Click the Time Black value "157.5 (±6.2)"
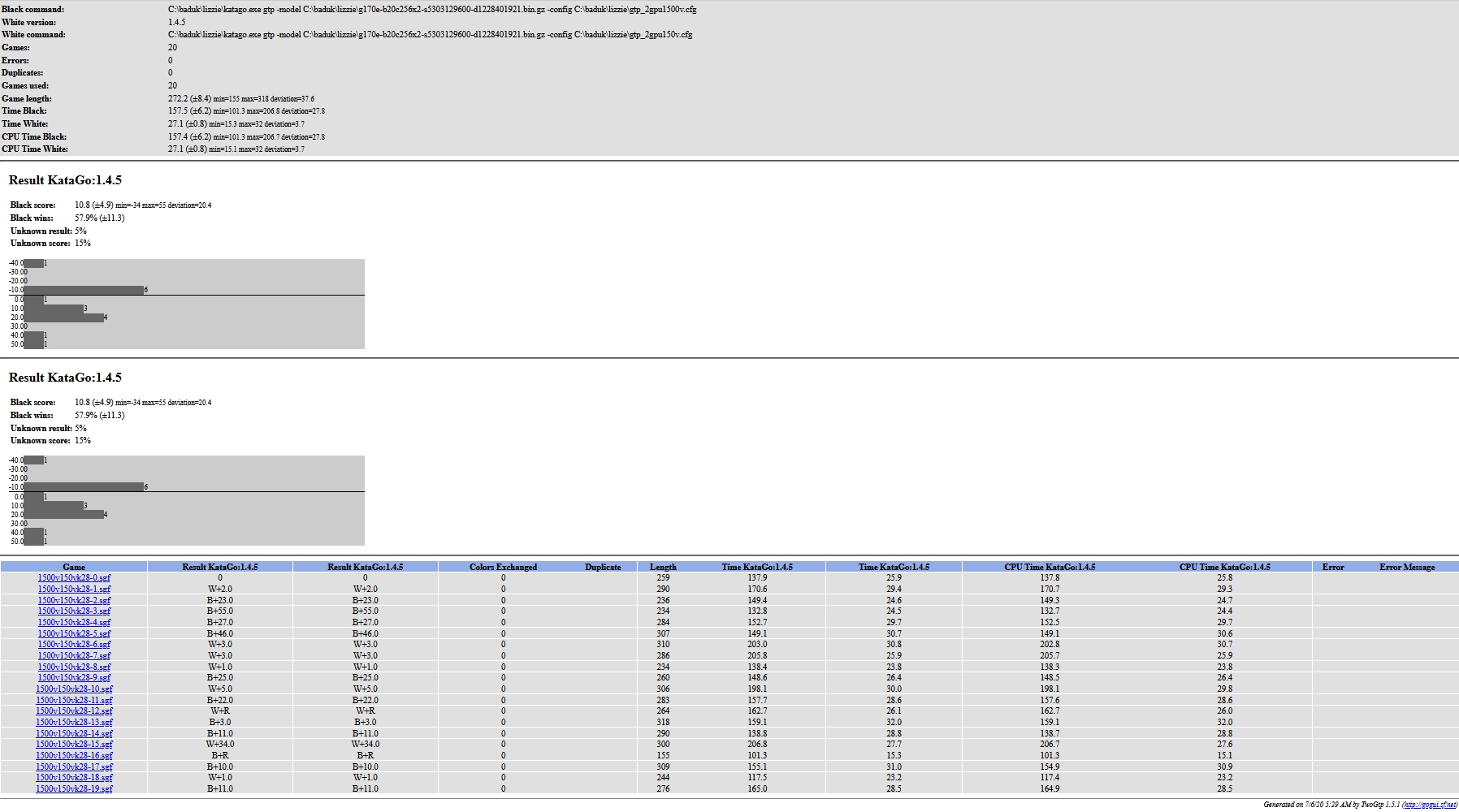The width and height of the screenshot is (1459, 812). [189, 111]
